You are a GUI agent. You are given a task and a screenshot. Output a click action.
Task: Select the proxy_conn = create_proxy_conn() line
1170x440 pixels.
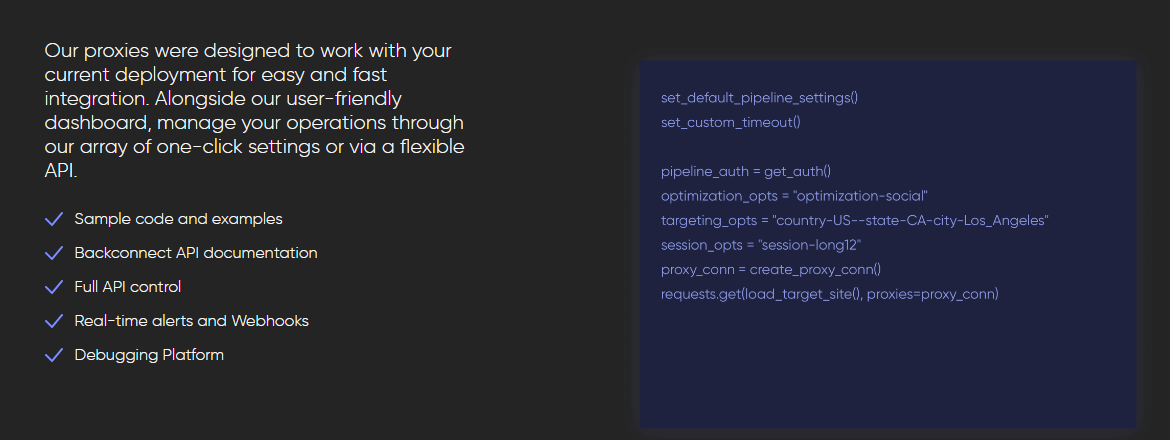tap(770, 269)
